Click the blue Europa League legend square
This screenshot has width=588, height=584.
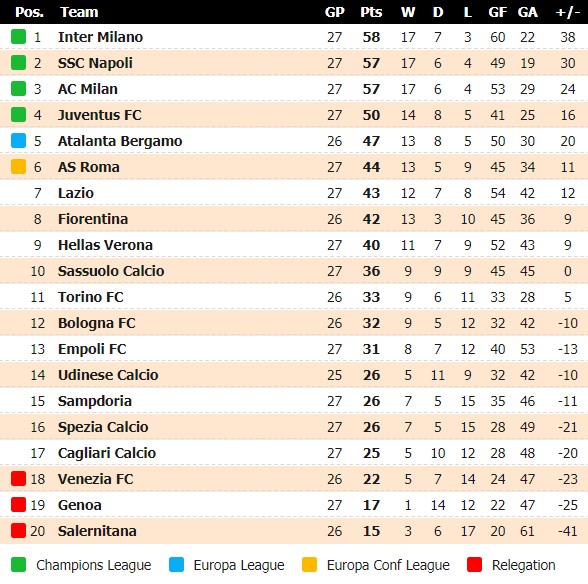pyautogui.click(x=176, y=564)
